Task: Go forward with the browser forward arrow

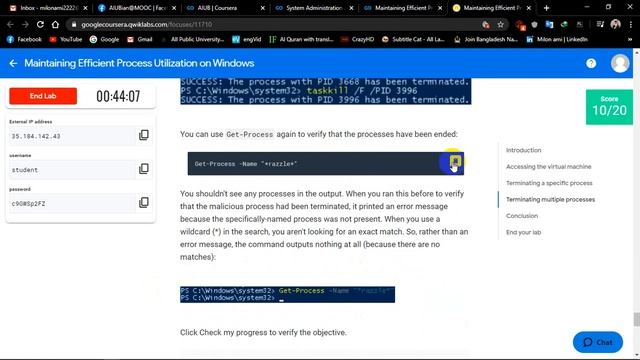Action: coord(25,24)
